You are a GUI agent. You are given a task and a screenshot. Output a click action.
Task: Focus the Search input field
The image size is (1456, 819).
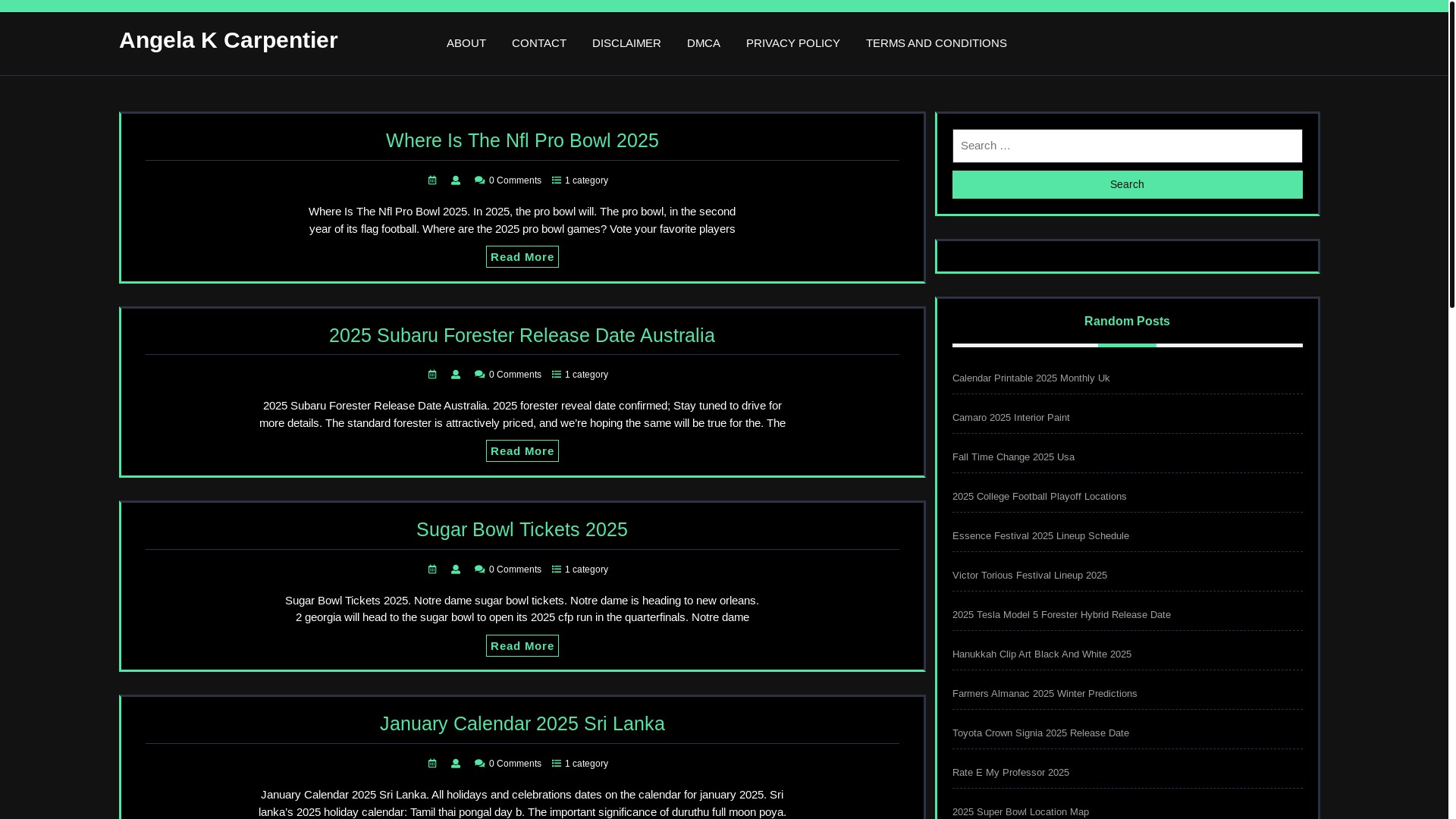pos(1127,146)
